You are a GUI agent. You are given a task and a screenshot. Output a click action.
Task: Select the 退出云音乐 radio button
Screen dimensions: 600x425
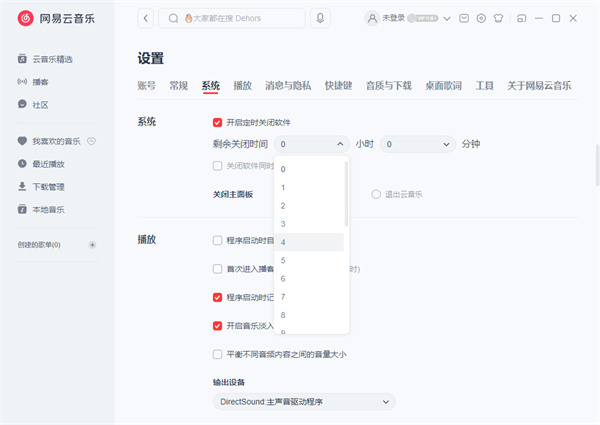tap(376, 194)
